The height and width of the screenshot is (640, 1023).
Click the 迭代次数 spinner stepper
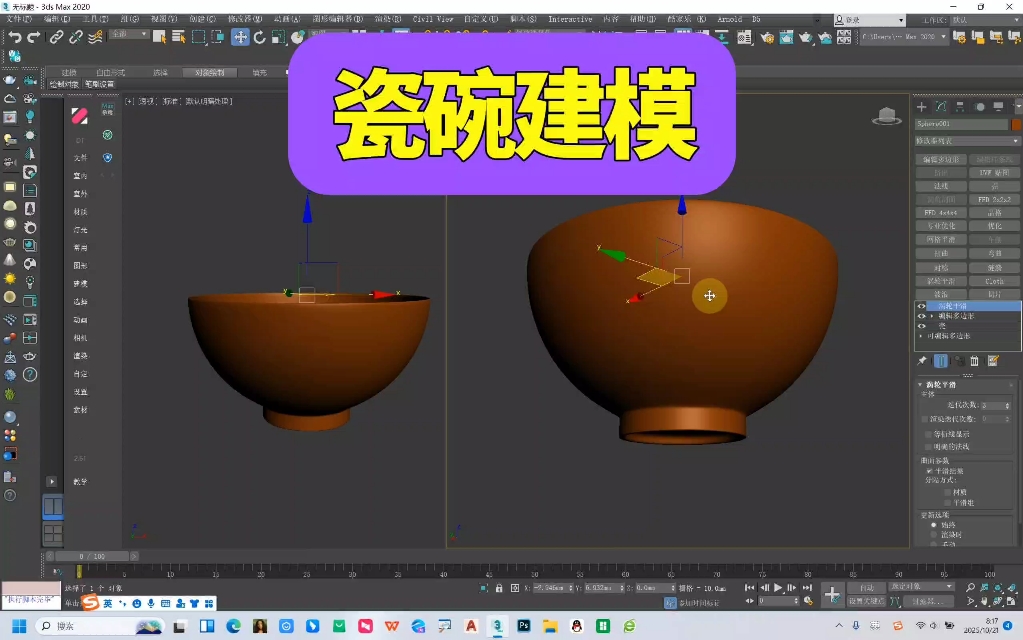coord(1008,404)
